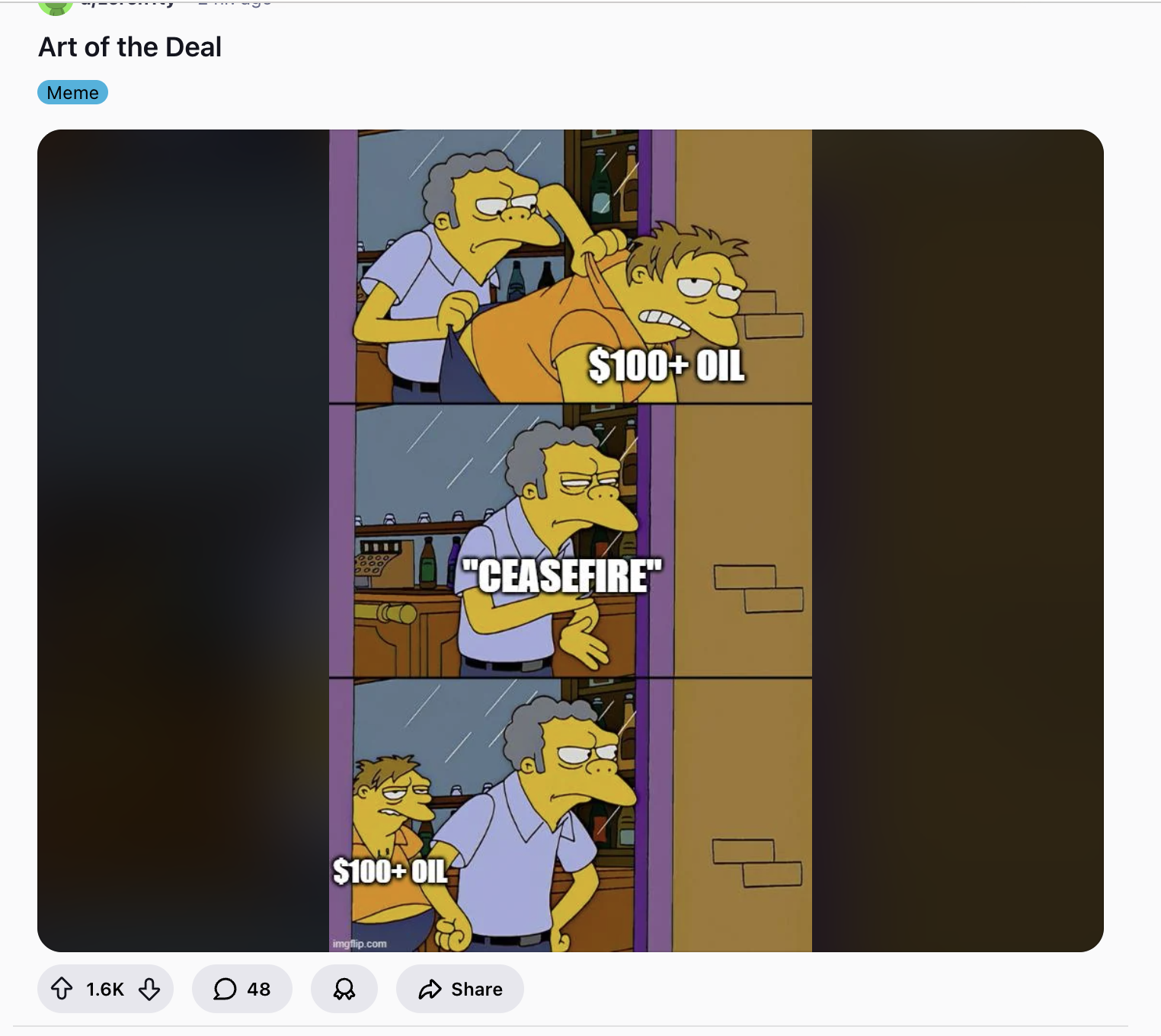Click the share arrow icon

coord(430,989)
